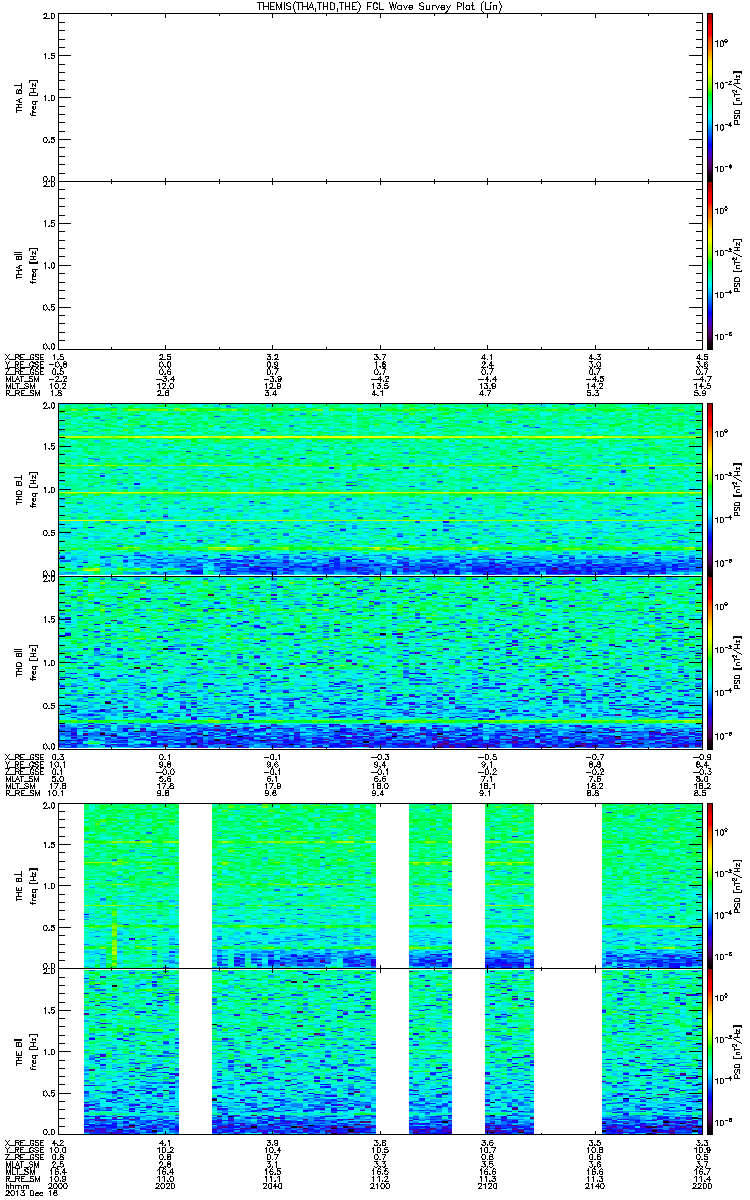750x1200 pixels.
Task: Click the THE BL panel color bar
Action: [710, 884]
